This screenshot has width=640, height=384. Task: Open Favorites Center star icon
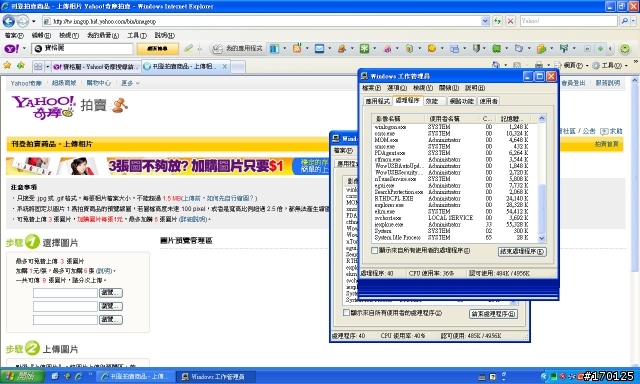7,66
